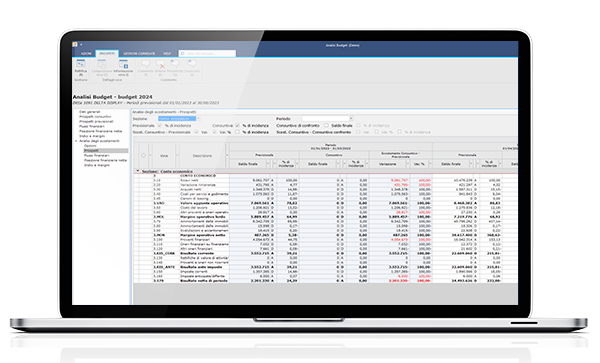
Task: Select Prospetti consuntivi in the sidebar
Action: (x=95, y=117)
